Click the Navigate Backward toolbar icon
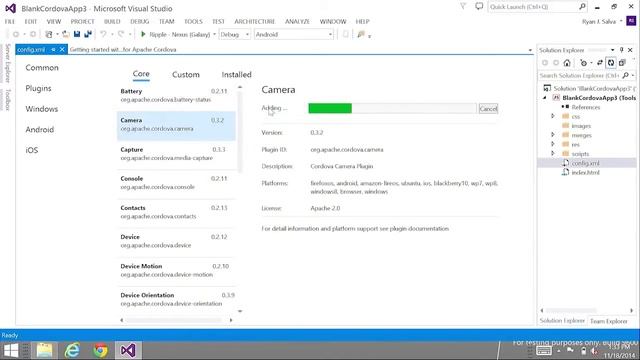The image size is (640, 360). pyautogui.click(x=16, y=35)
